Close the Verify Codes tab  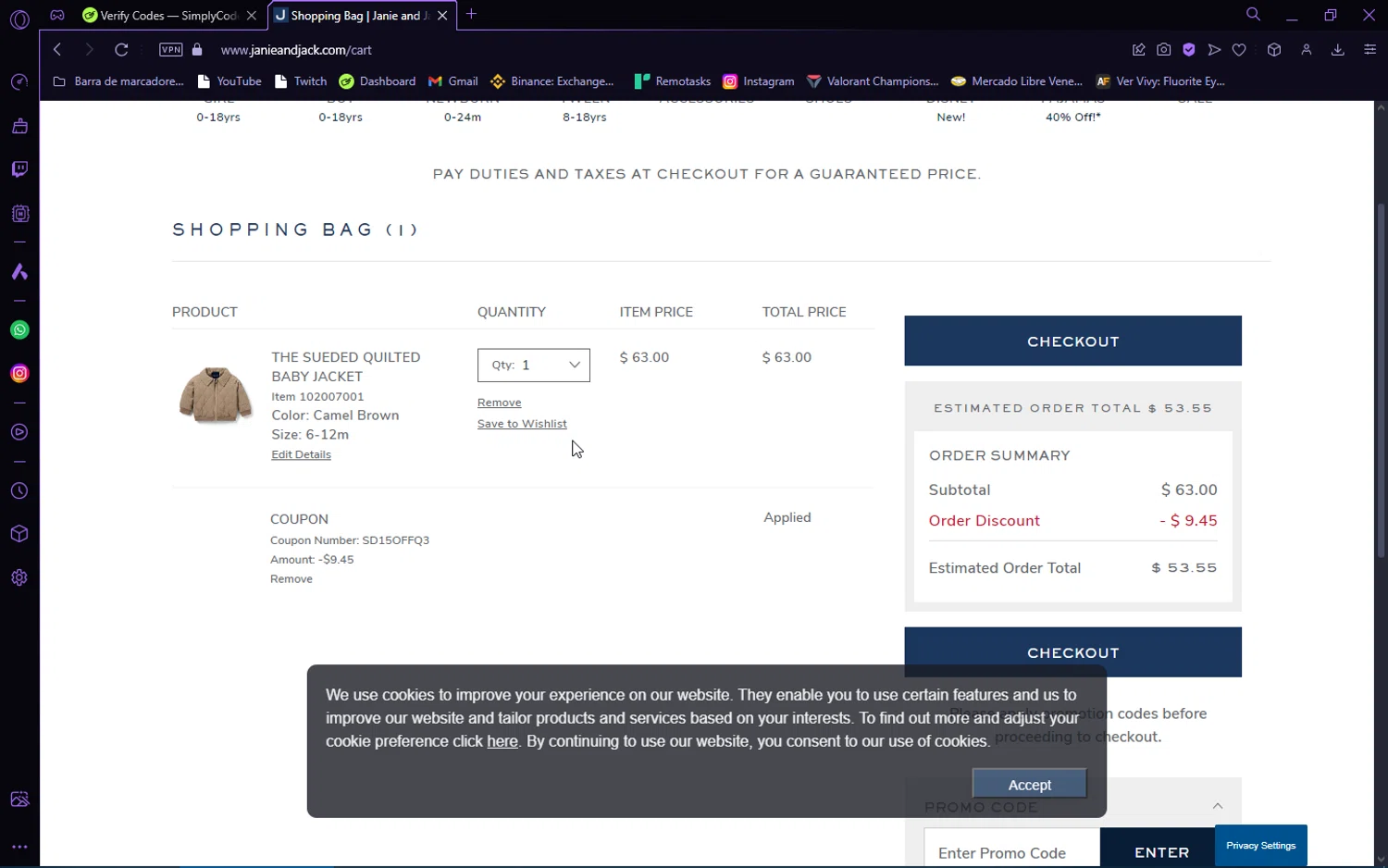[x=251, y=16]
